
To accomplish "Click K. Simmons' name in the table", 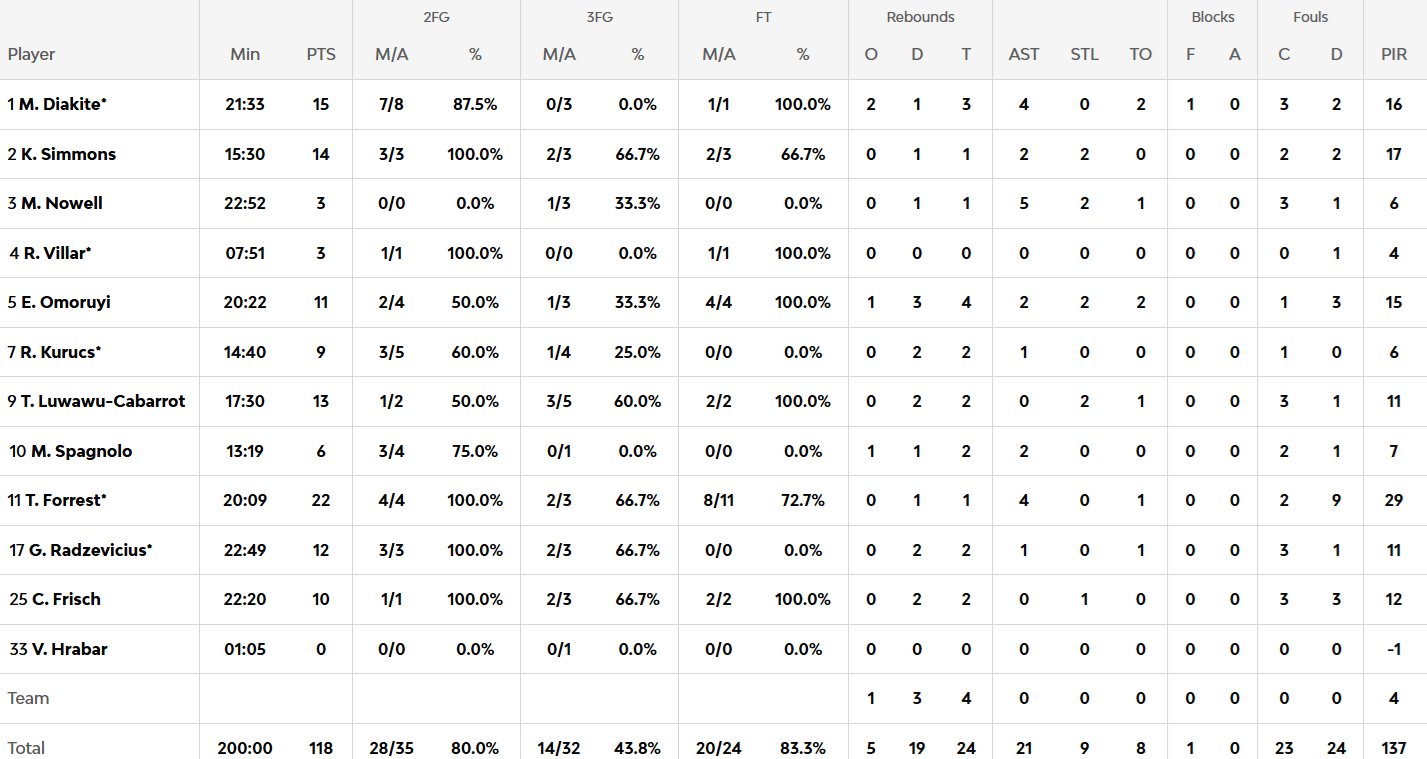I will coord(67,154).
